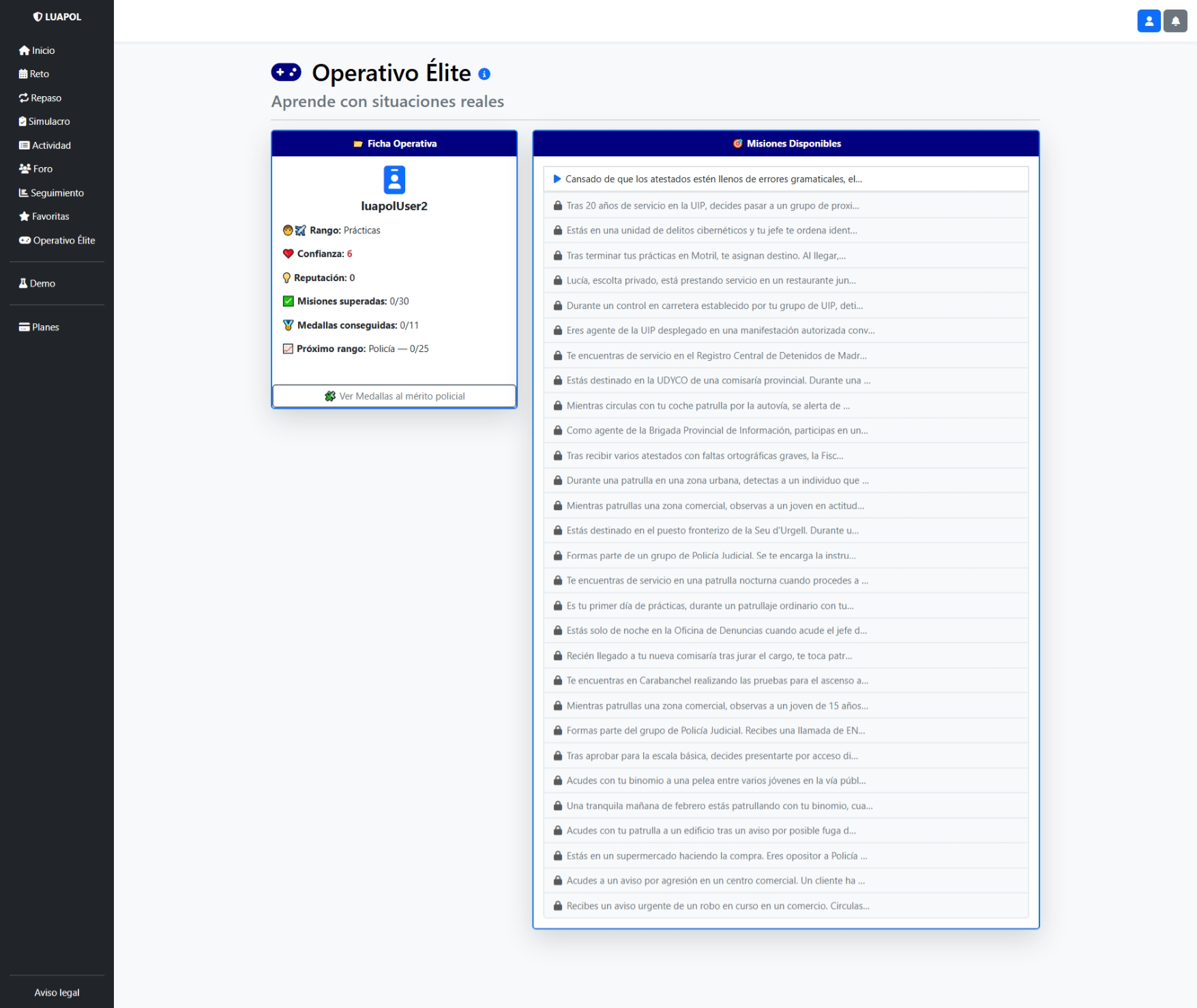Click the Misiones superadas green checkbox icon
Viewport: 1197px width, 1008px height.
[289, 301]
